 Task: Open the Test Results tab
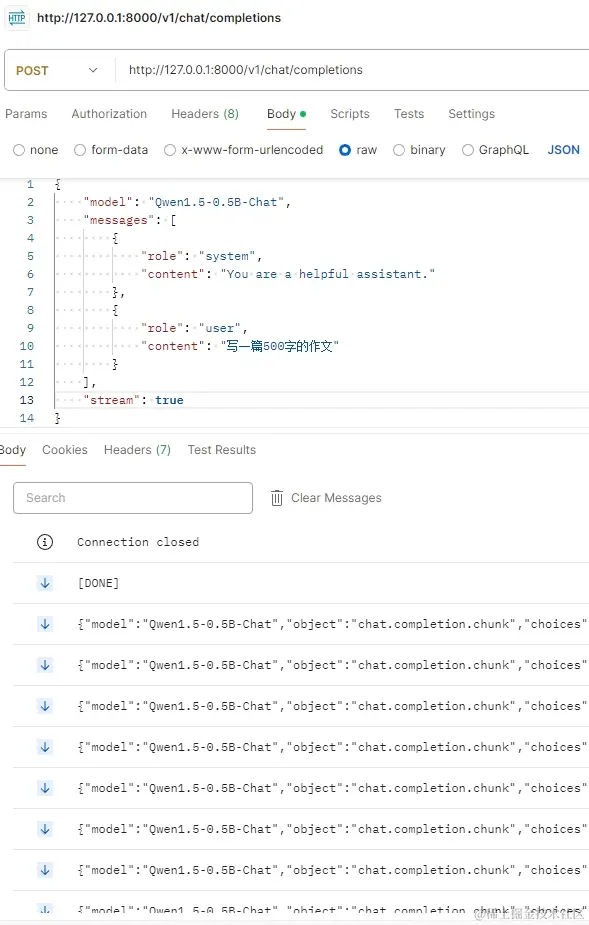point(221,449)
